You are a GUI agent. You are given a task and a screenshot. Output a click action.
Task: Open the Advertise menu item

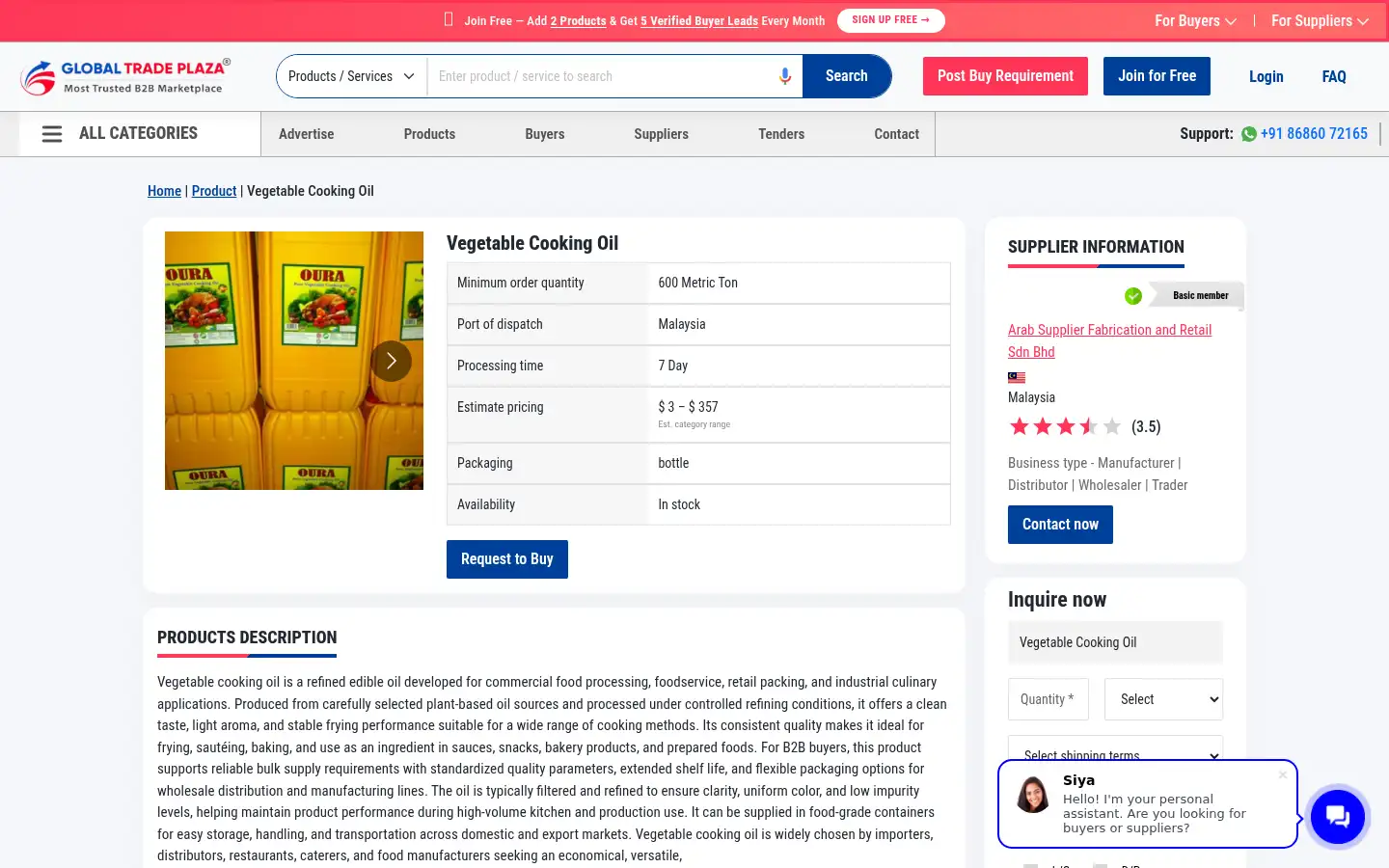[x=307, y=134]
